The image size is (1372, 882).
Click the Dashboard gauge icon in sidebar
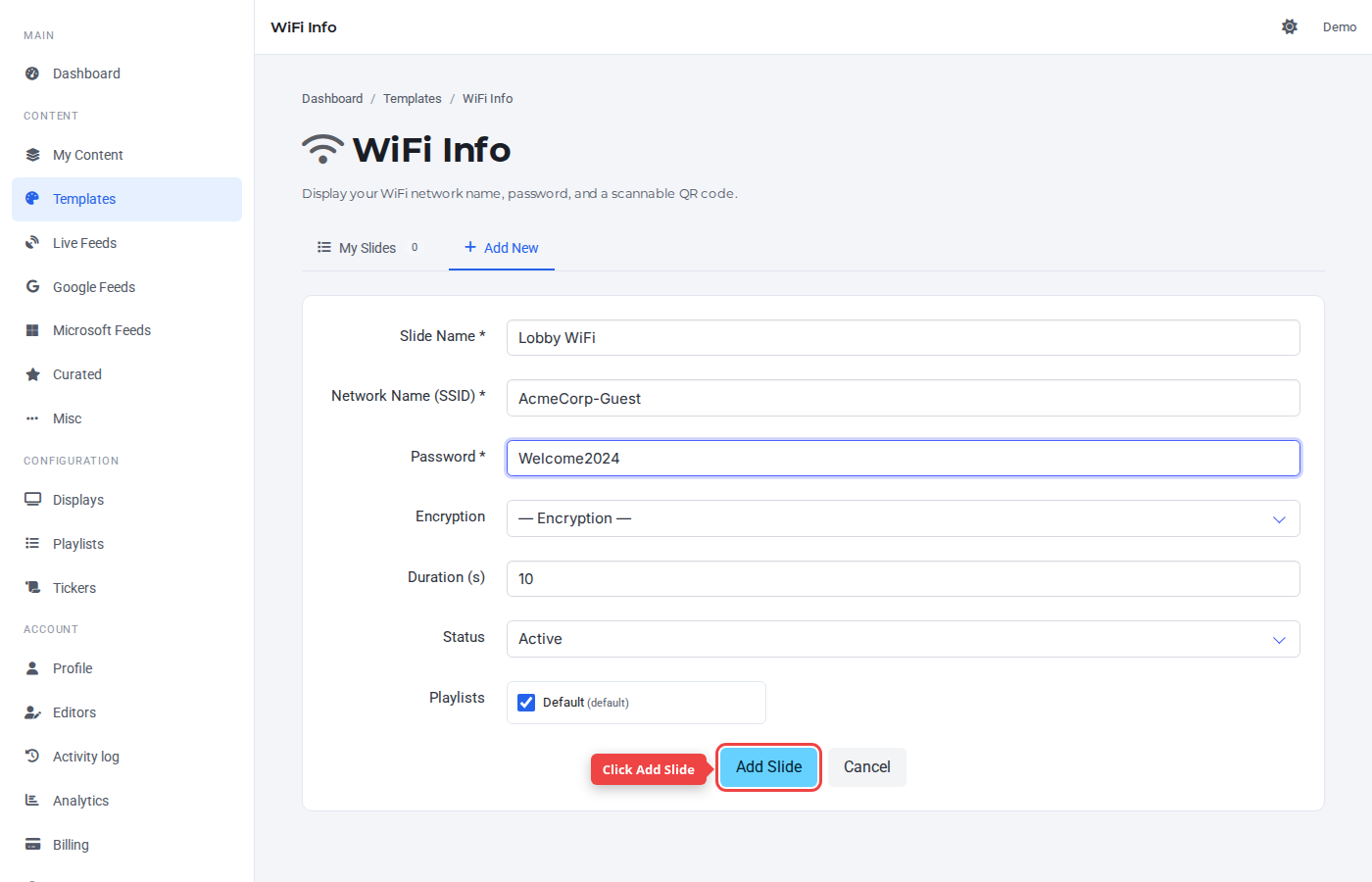32,73
